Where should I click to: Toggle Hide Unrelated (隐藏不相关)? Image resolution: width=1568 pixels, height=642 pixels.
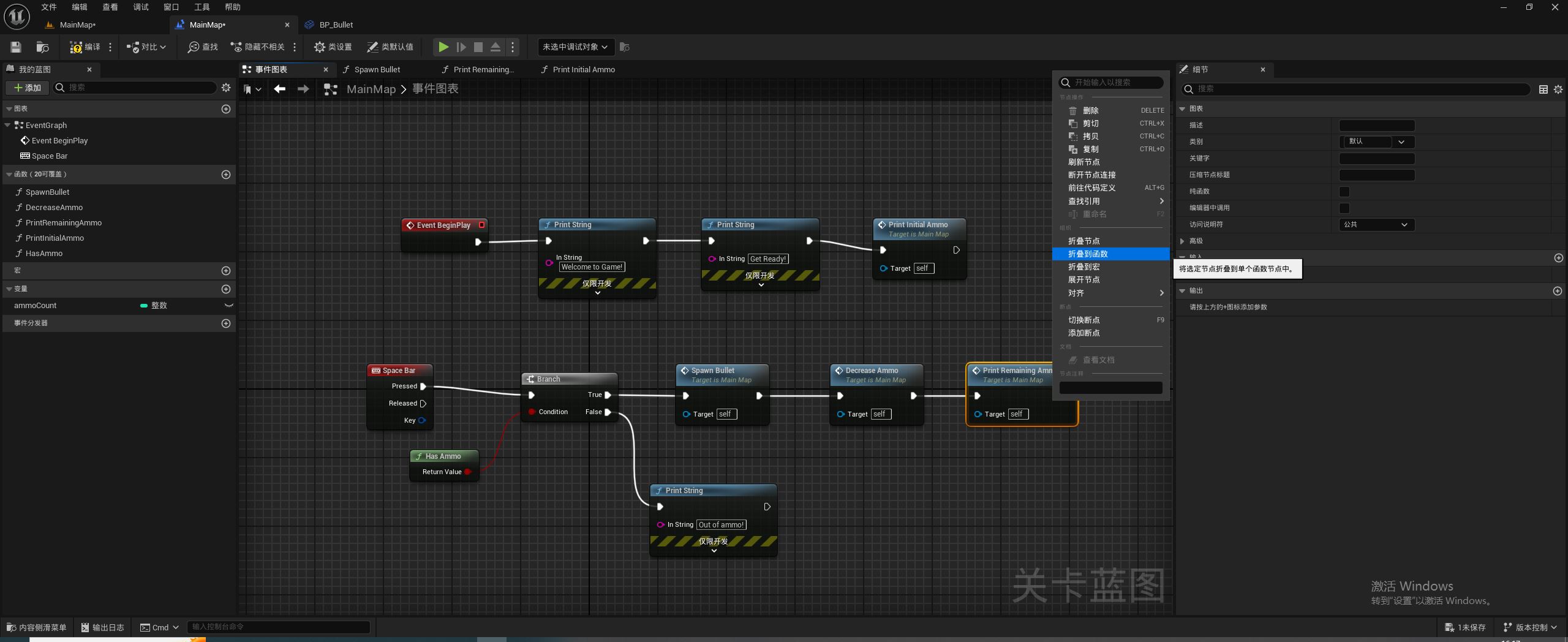[257, 47]
